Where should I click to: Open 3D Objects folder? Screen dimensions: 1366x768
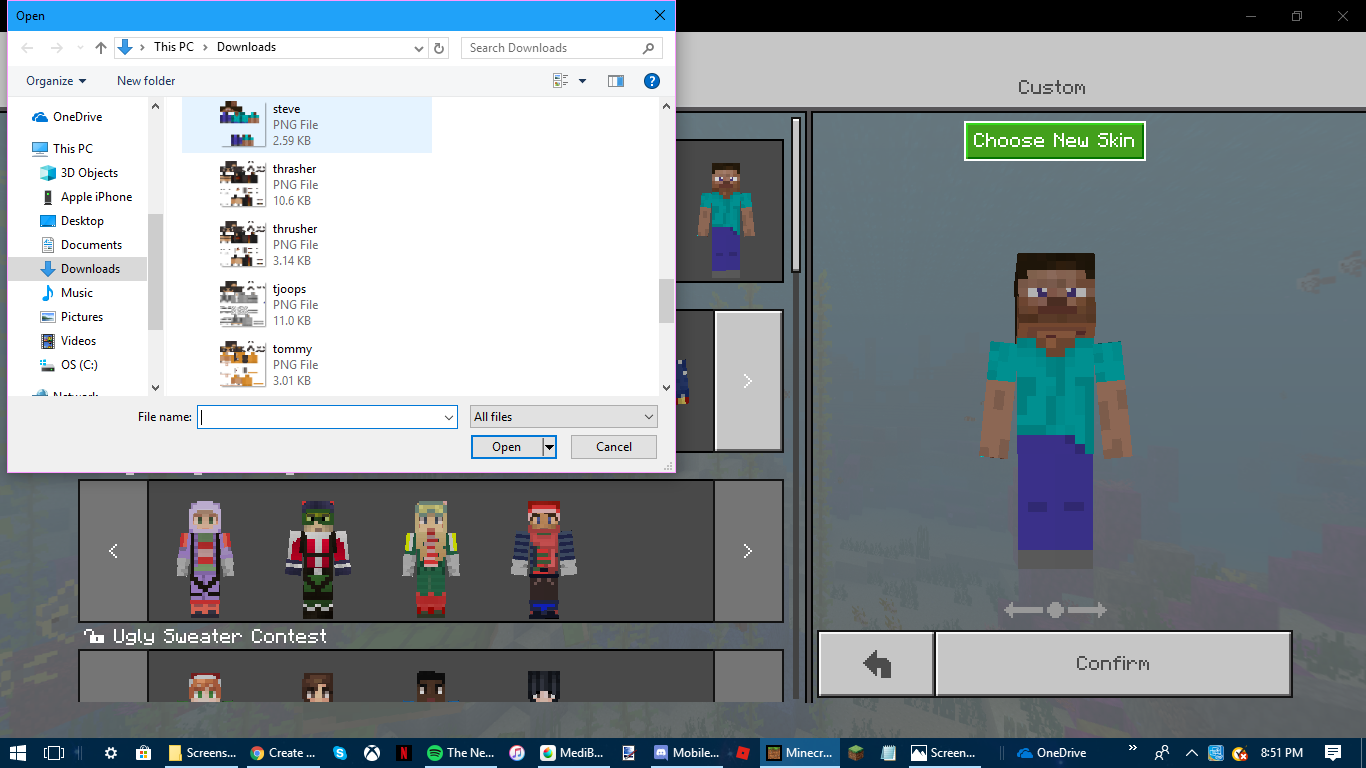(89, 173)
